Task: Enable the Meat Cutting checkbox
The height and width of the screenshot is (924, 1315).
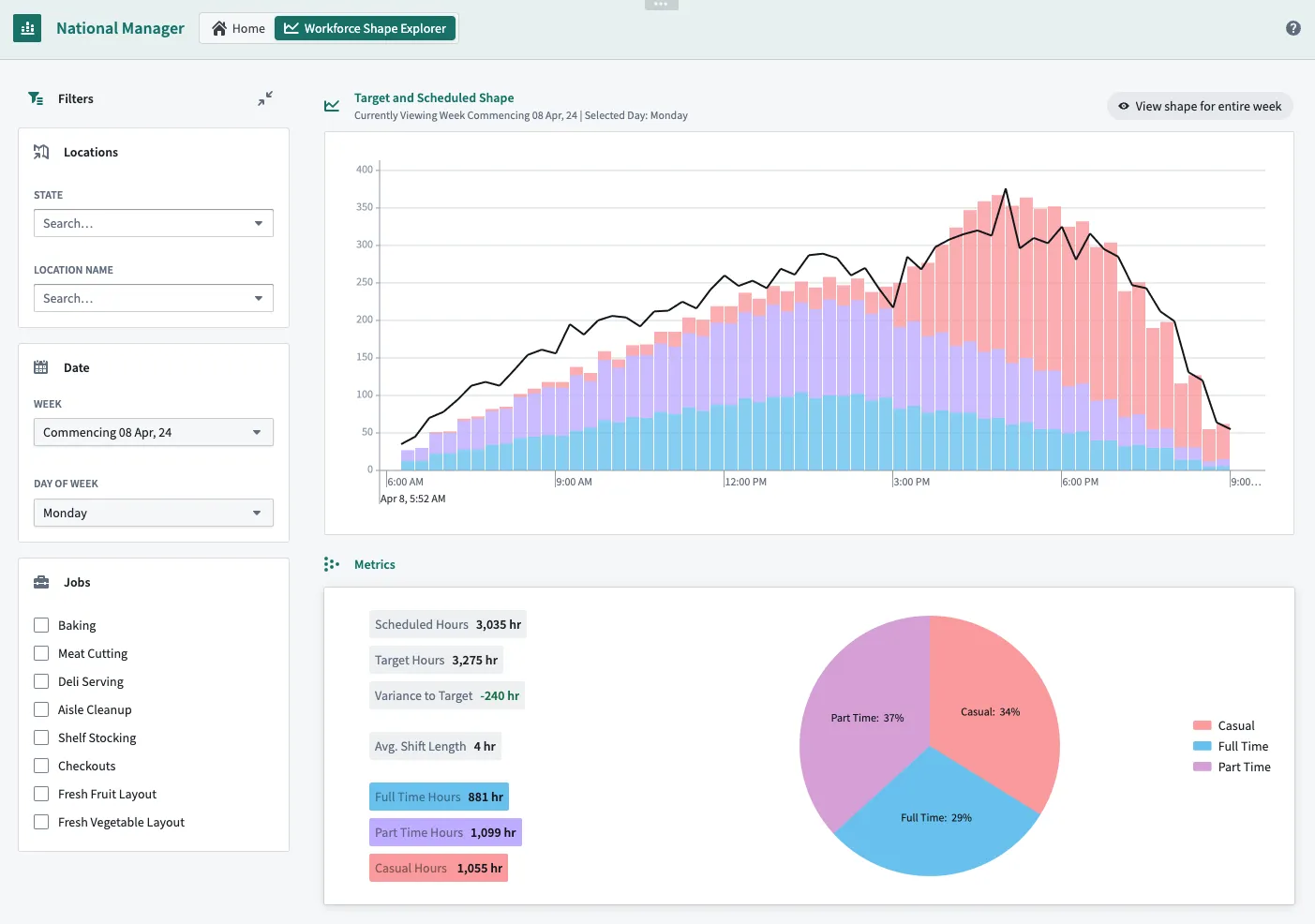Action: click(x=41, y=653)
